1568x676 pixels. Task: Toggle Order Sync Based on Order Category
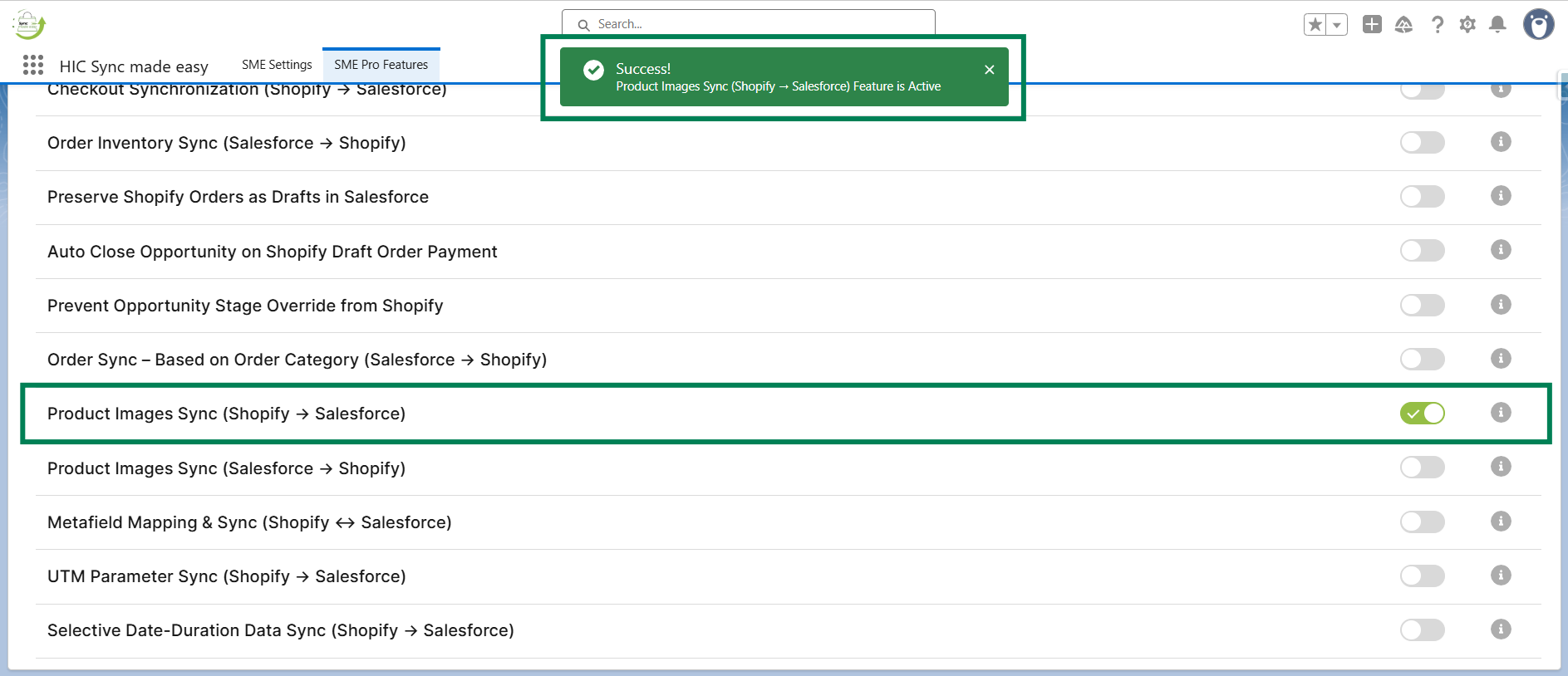coord(1422,359)
